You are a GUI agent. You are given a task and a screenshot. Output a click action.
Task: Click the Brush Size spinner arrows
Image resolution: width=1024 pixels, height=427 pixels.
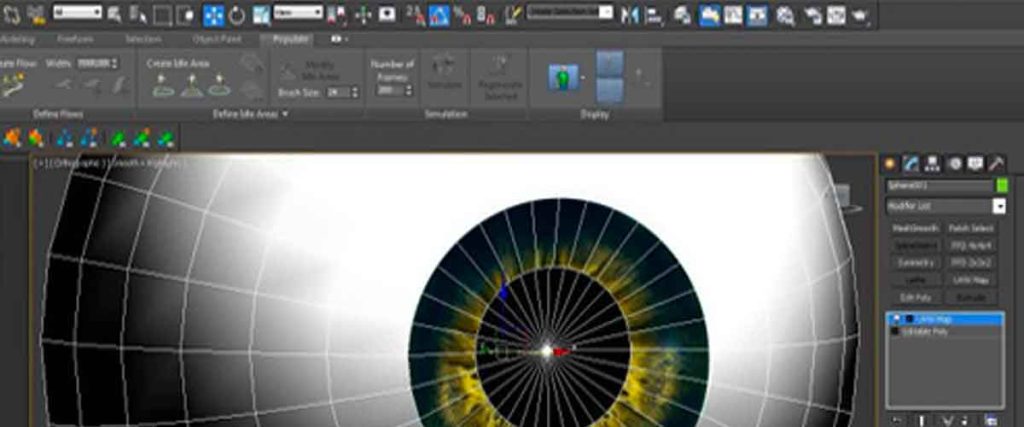(355, 93)
